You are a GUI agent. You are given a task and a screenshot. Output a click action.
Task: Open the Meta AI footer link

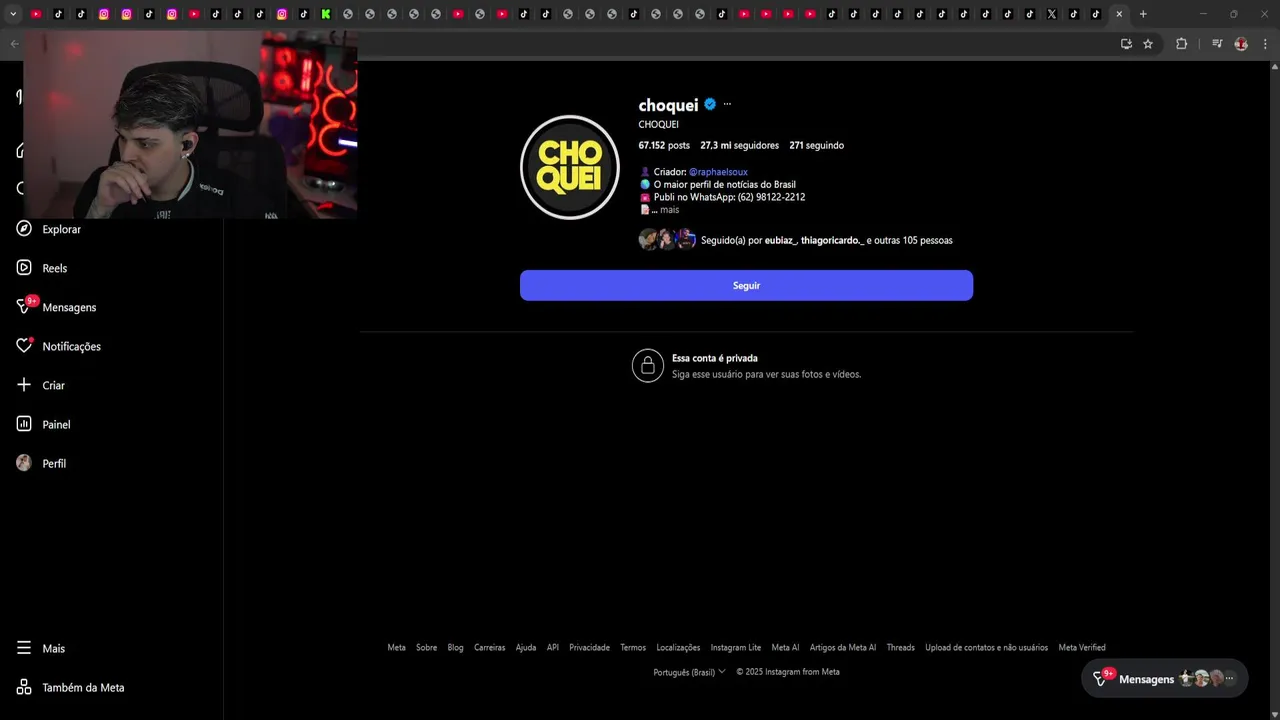[785, 647]
